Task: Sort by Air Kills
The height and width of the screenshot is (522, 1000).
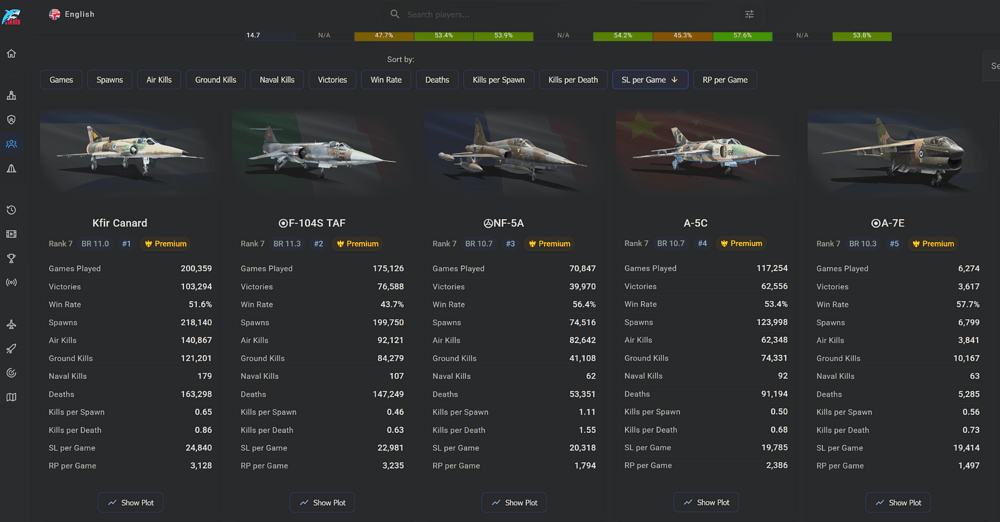Action: 159,80
